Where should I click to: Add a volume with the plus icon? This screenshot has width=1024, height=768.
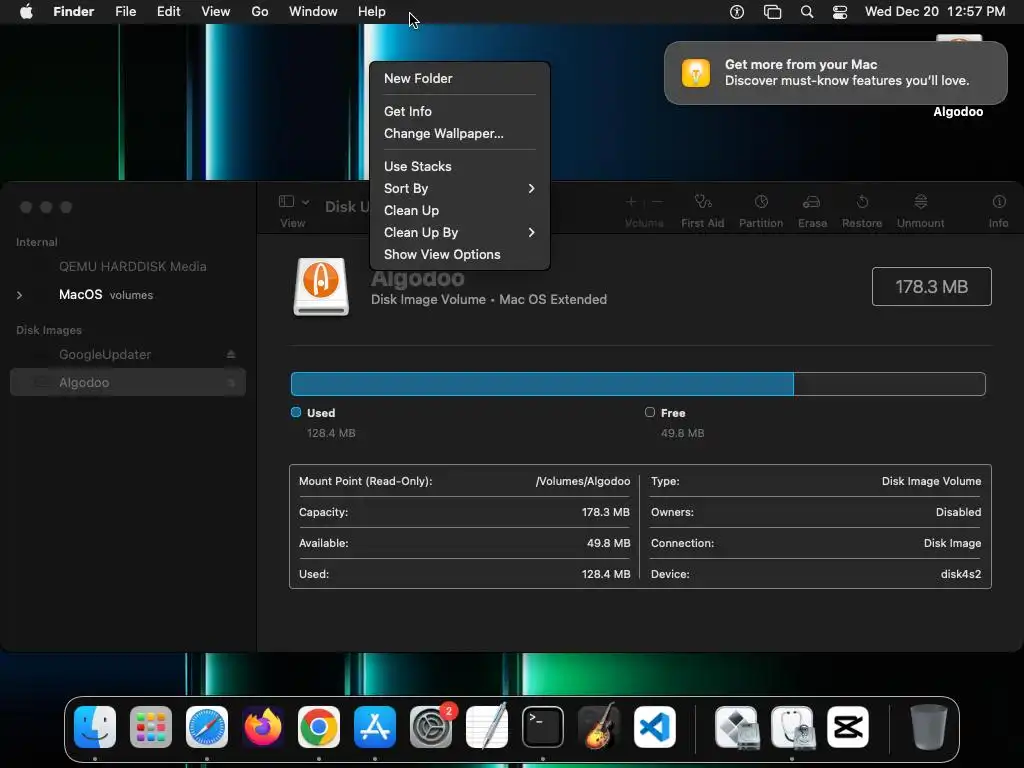point(631,202)
